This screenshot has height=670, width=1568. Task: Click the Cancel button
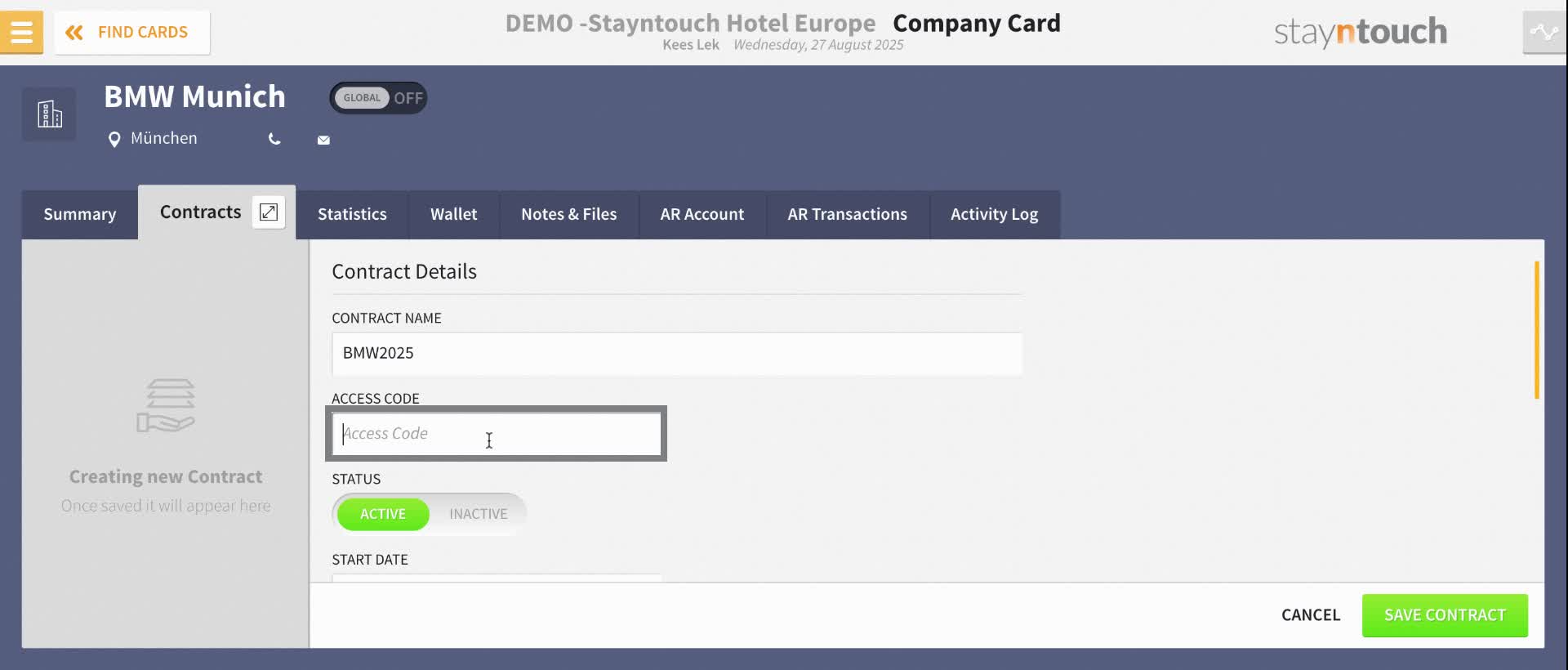coord(1311,615)
